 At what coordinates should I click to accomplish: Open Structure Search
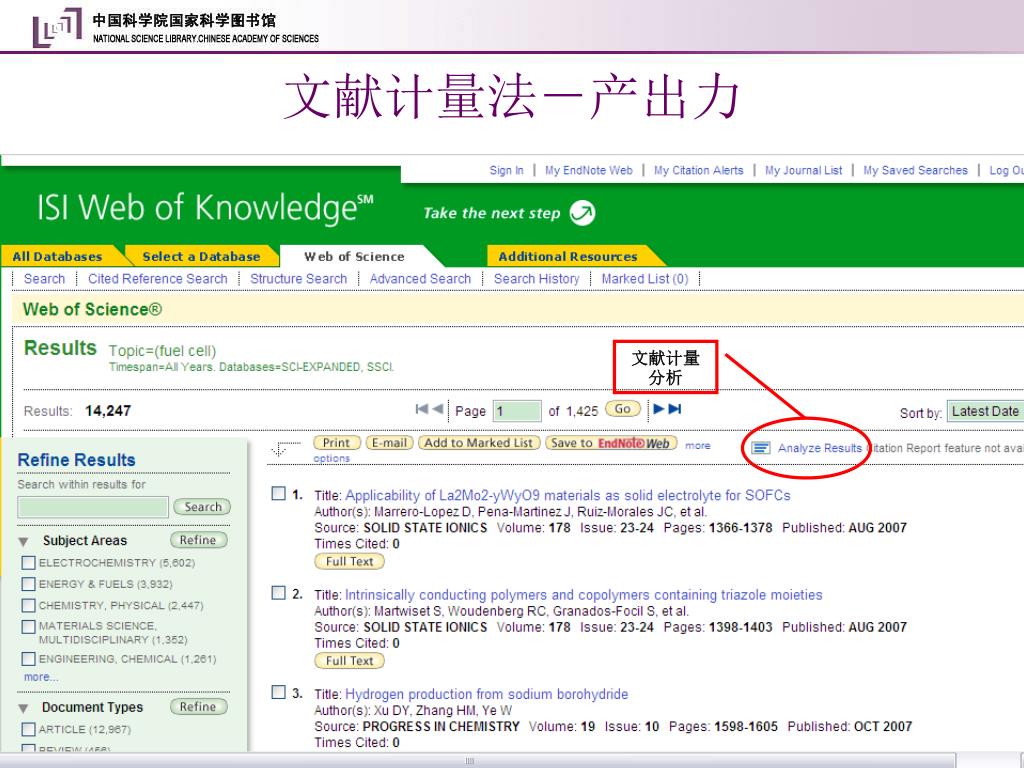pos(298,279)
